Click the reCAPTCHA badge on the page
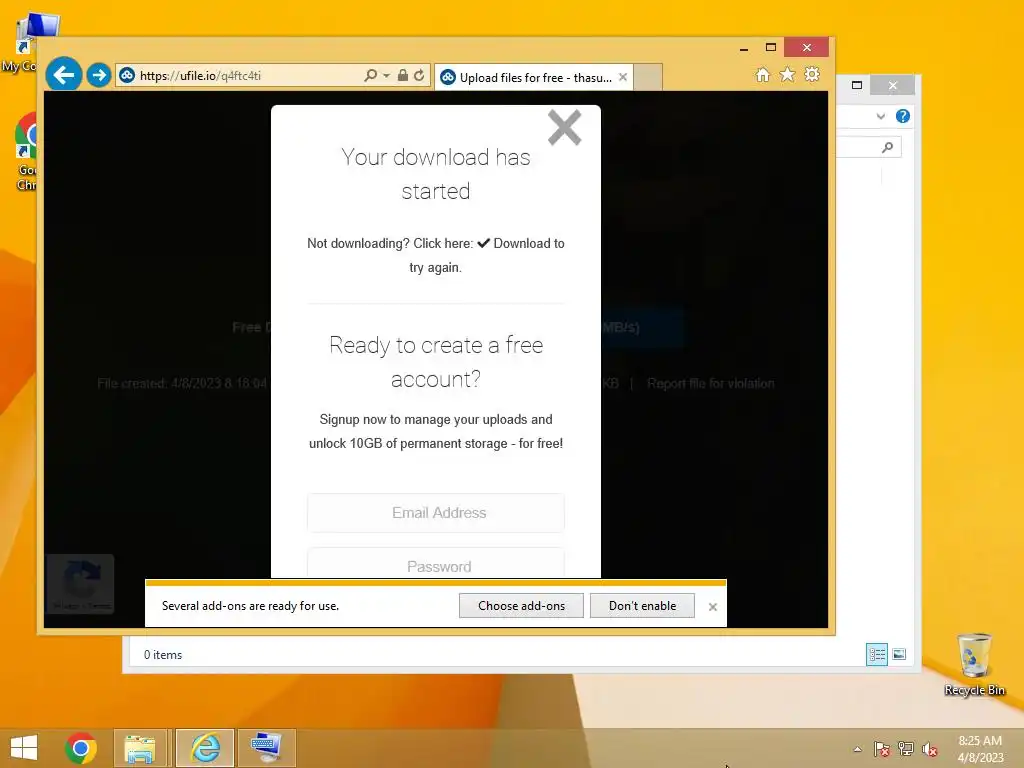1024x768 pixels. (80, 583)
